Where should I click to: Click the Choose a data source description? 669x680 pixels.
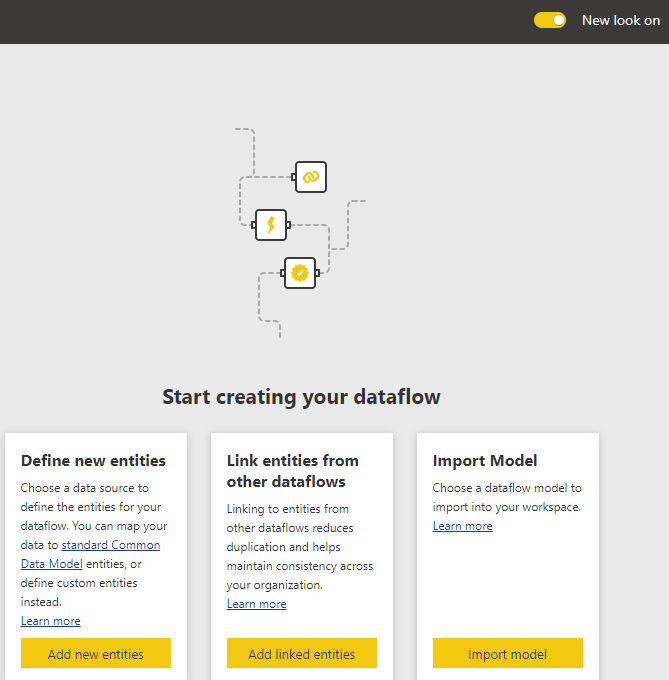click(94, 545)
